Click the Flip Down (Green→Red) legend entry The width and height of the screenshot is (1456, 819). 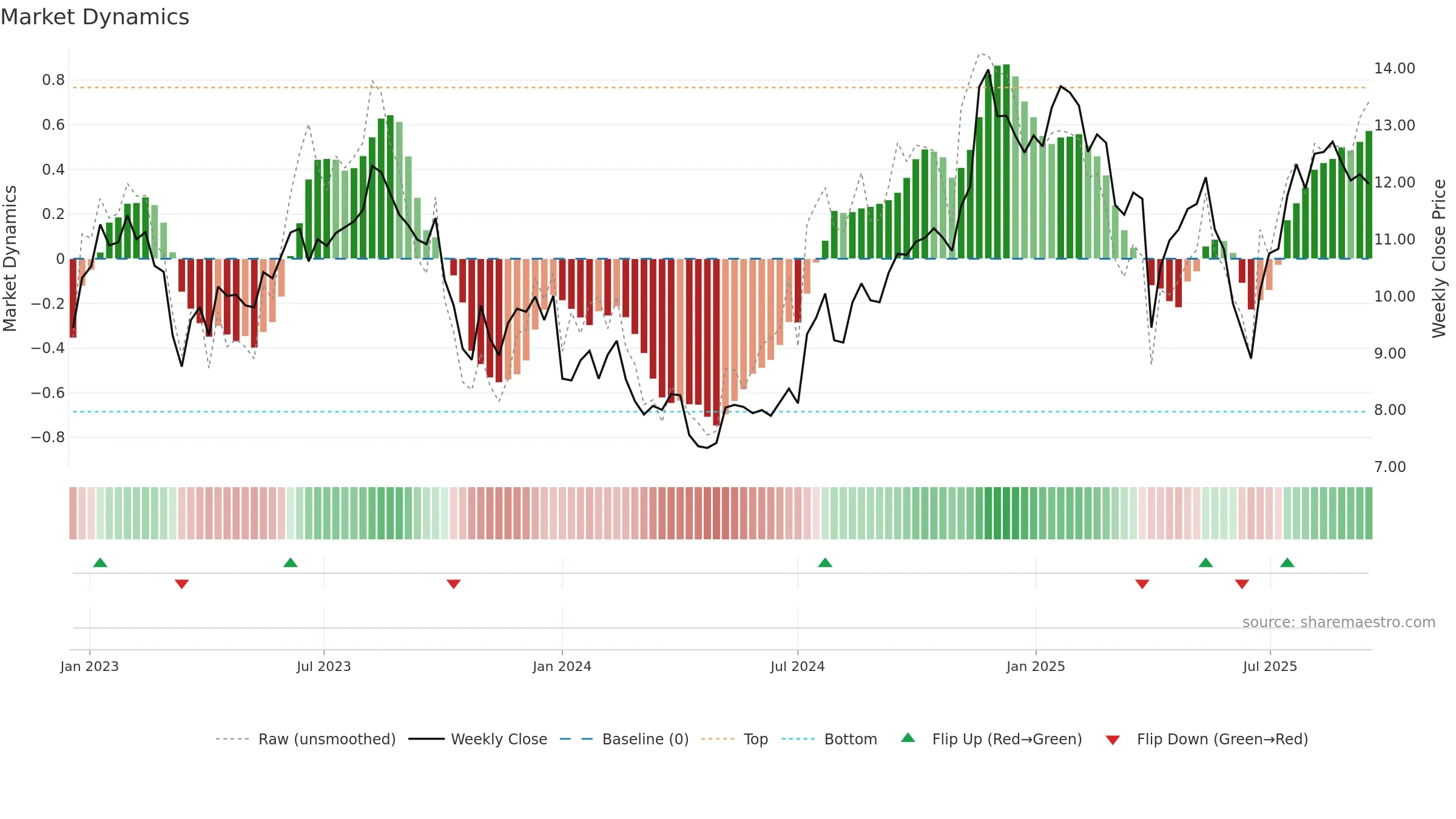click(1207, 739)
